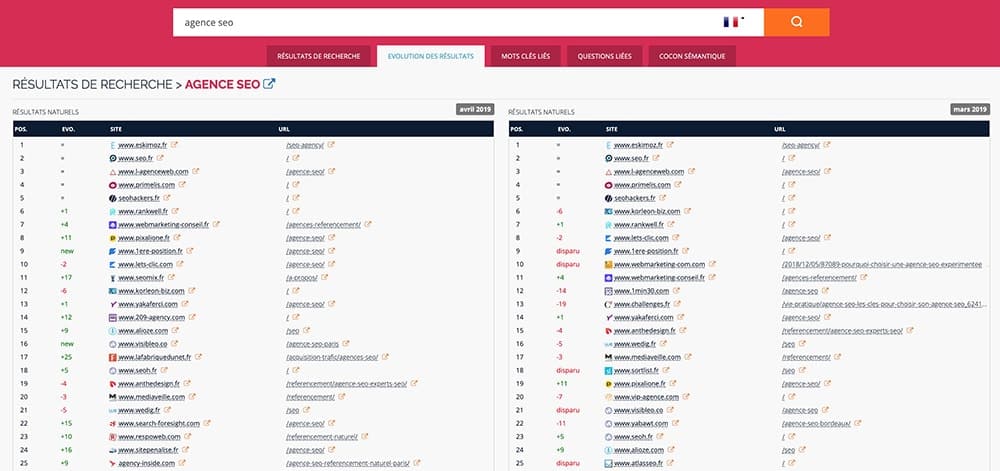The width and height of the screenshot is (1000, 471).
Task: Open the /2018/12/05/87089 pourquoi-choisir URL link
Action: pyautogui.click(x=882, y=264)
